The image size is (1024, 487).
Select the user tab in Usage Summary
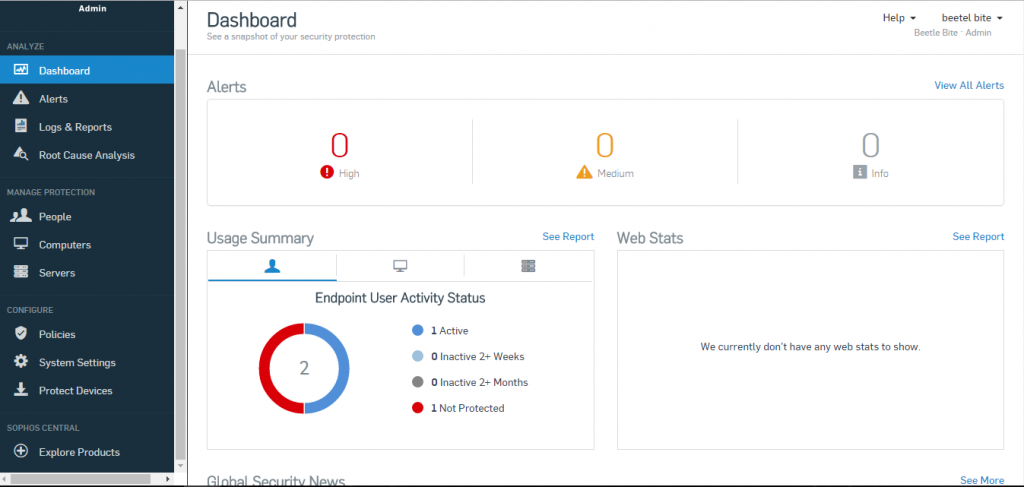272,266
